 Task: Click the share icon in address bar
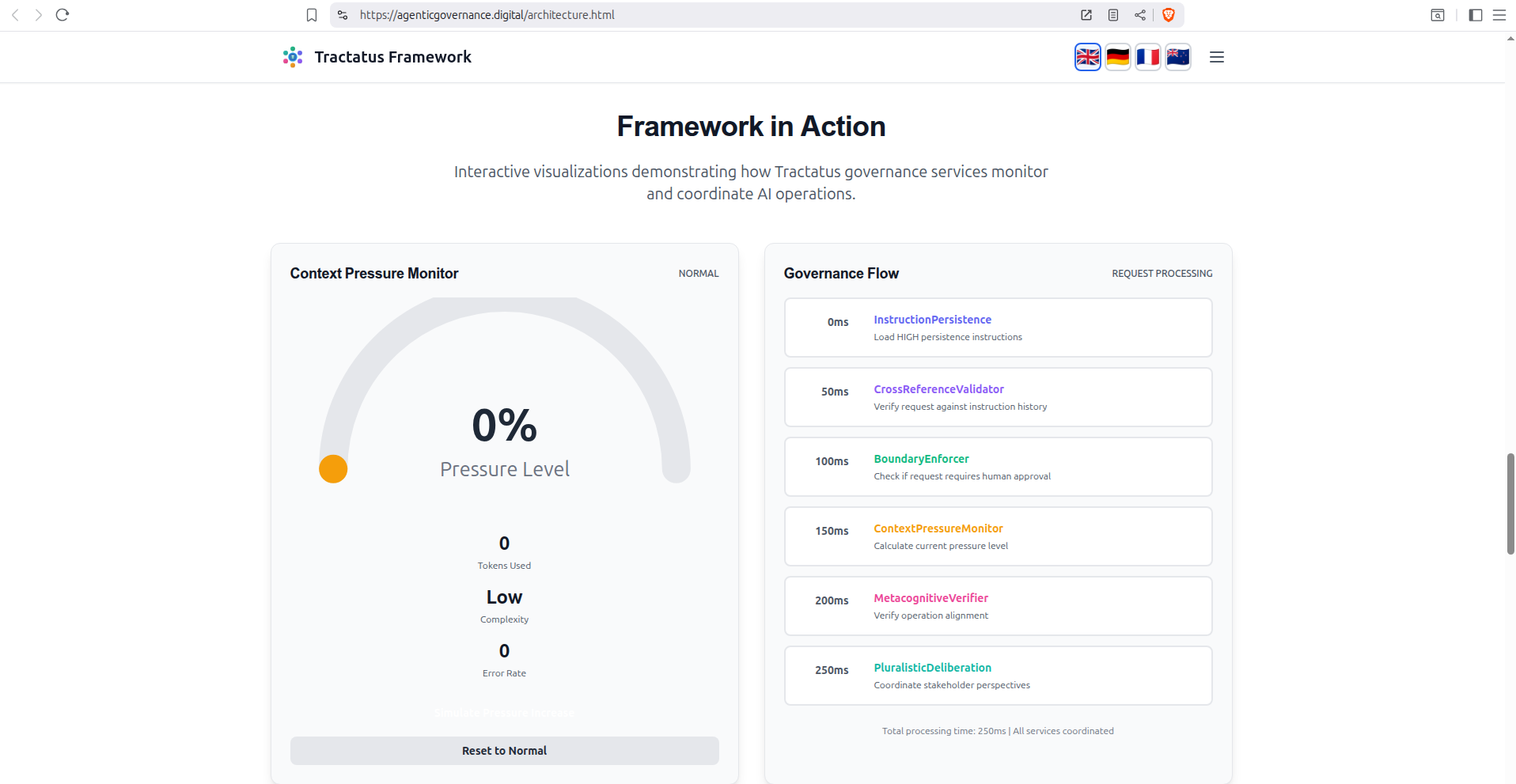click(x=1139, y=15)
